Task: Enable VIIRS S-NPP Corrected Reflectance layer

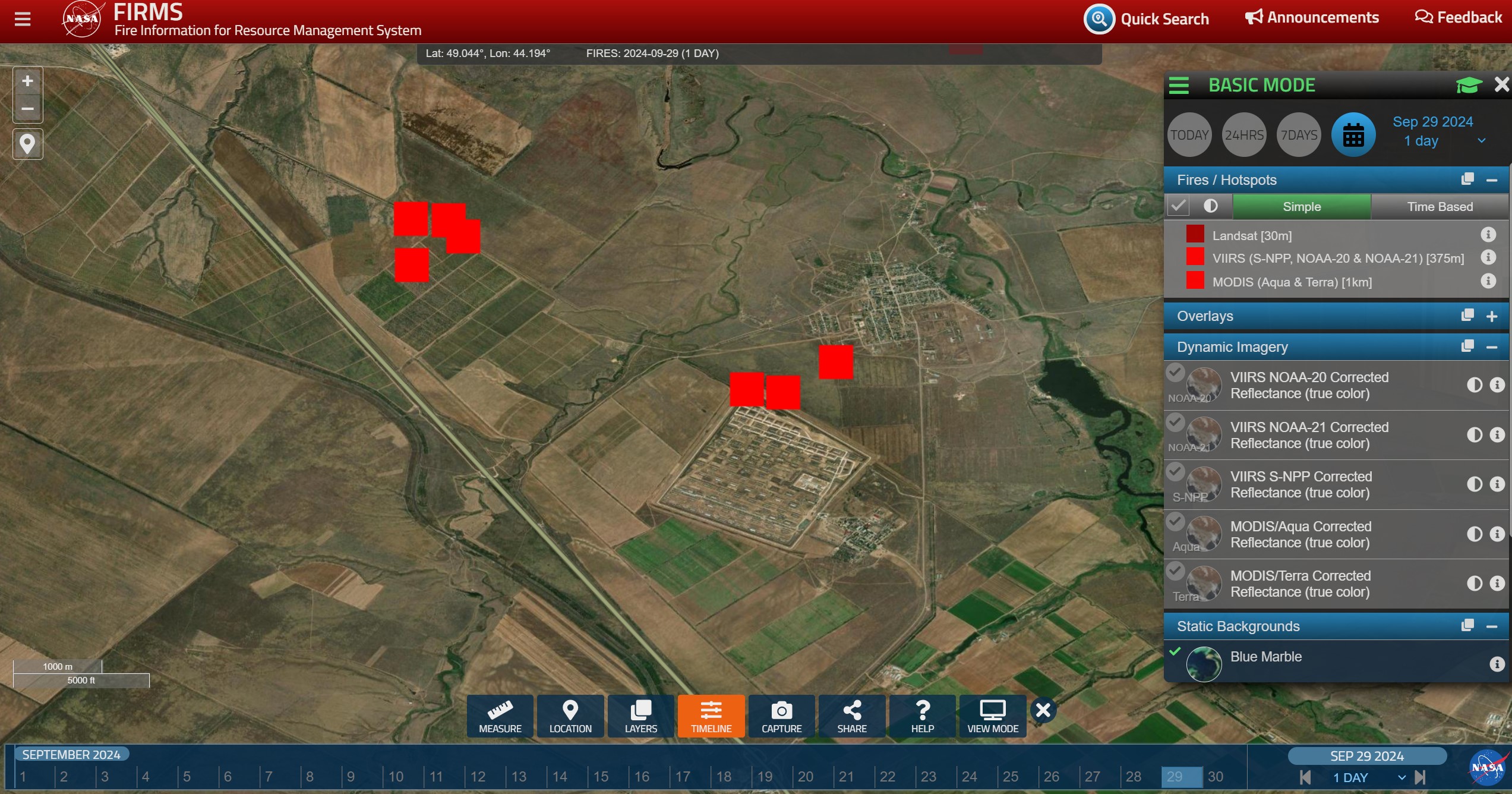Action: pos(1175,472)
